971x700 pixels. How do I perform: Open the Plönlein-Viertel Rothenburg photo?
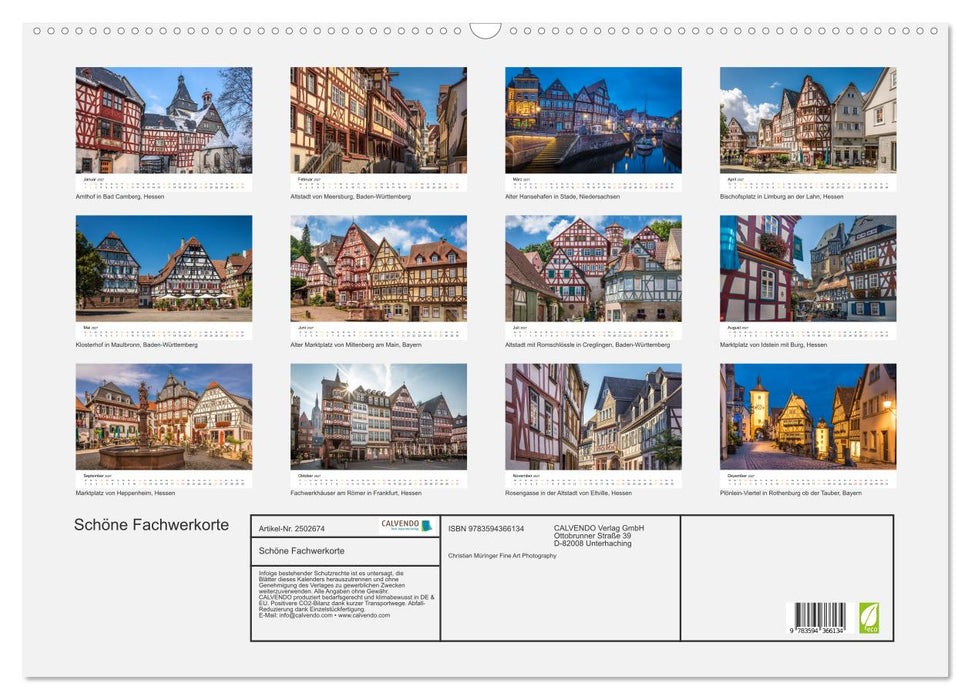pos(808,416)
